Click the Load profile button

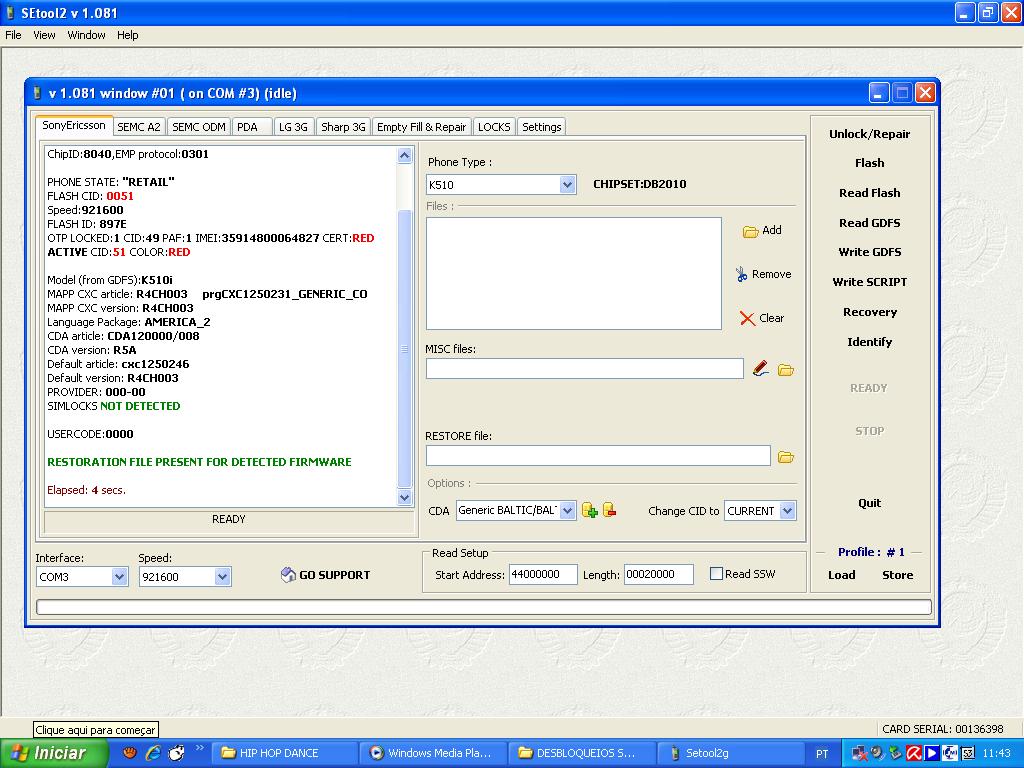(x=842, y=575)
